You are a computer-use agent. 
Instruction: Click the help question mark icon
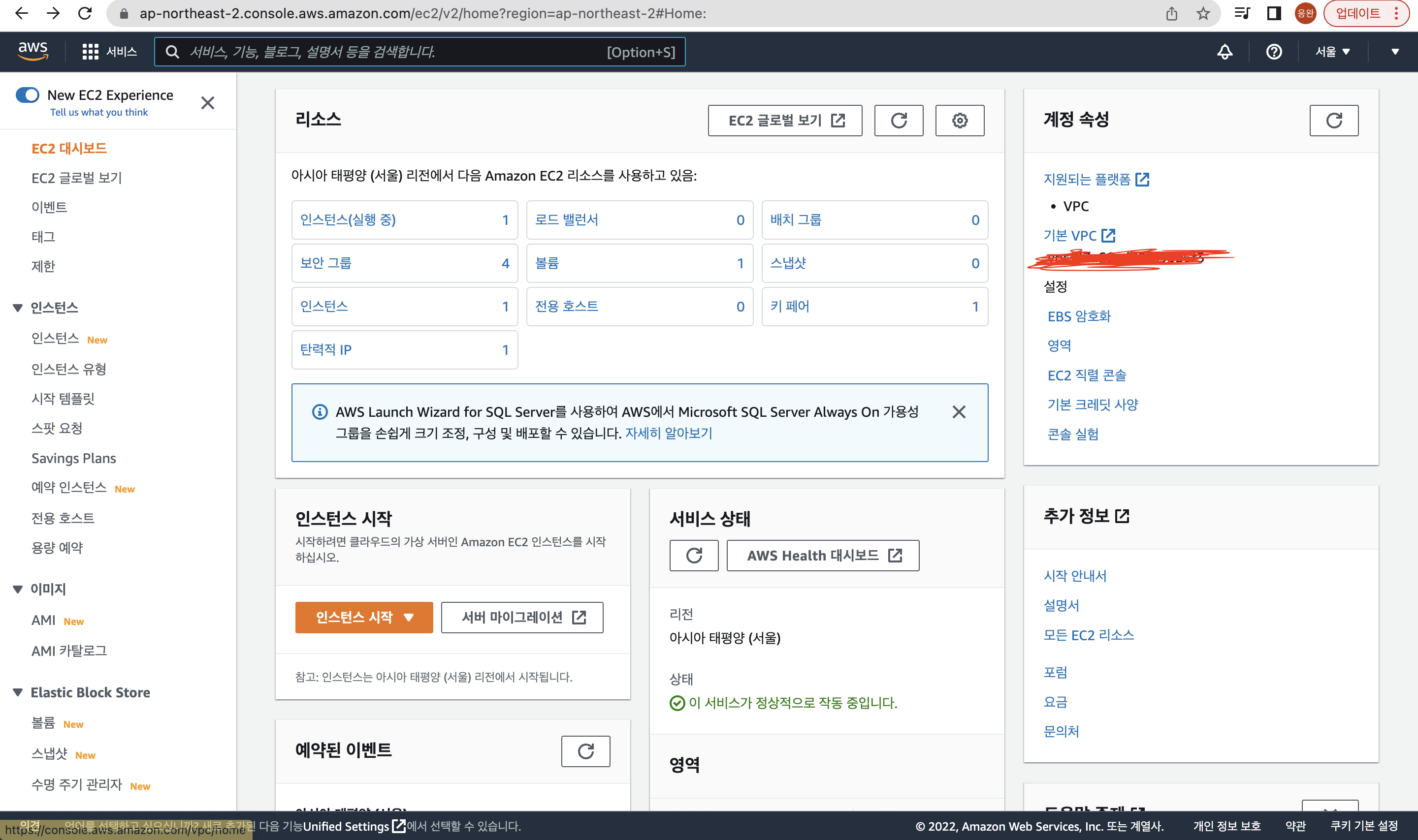click(1274, 52)
